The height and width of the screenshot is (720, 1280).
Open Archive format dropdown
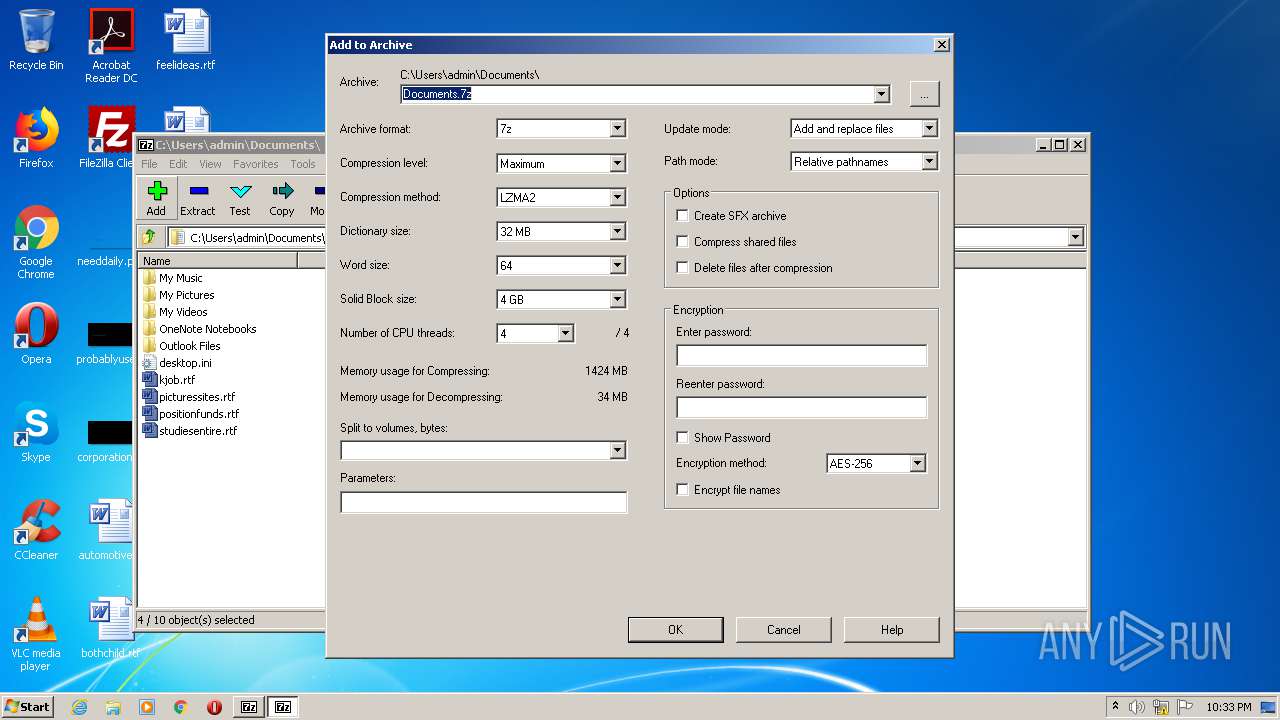point(617,129)
